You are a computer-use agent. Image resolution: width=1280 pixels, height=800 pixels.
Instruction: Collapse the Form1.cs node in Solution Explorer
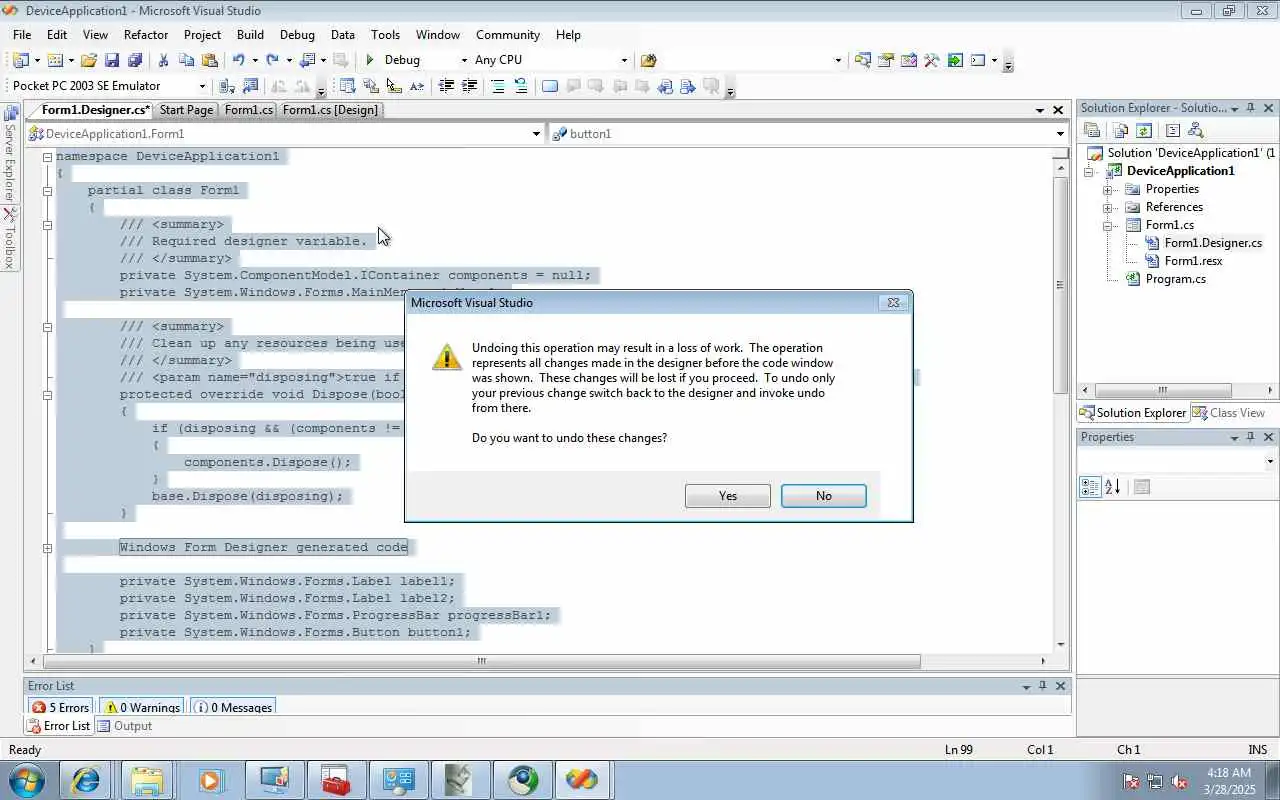click(x=1108, y=225)
